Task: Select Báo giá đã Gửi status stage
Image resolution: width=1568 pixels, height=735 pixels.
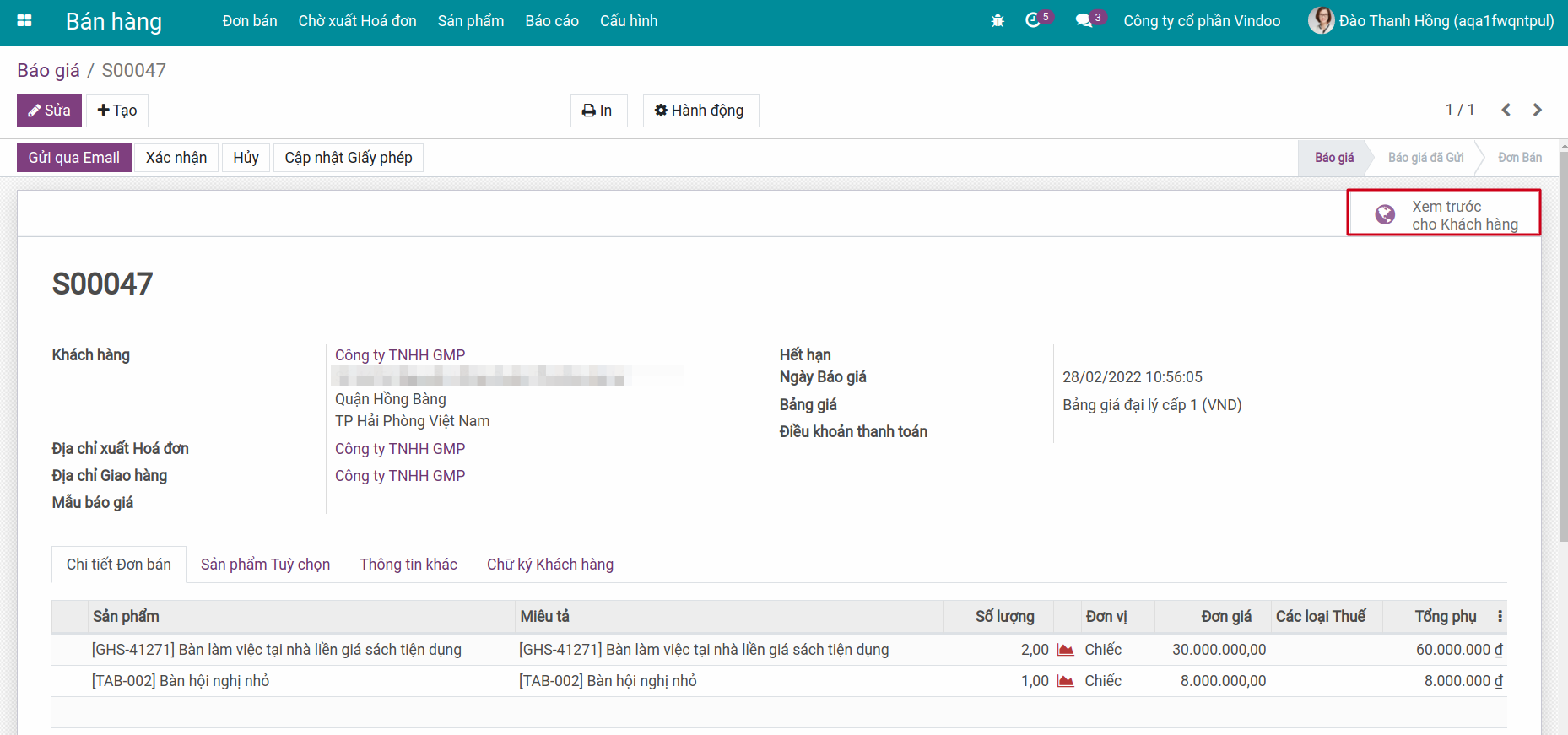Action: [x=1425, y=158]
